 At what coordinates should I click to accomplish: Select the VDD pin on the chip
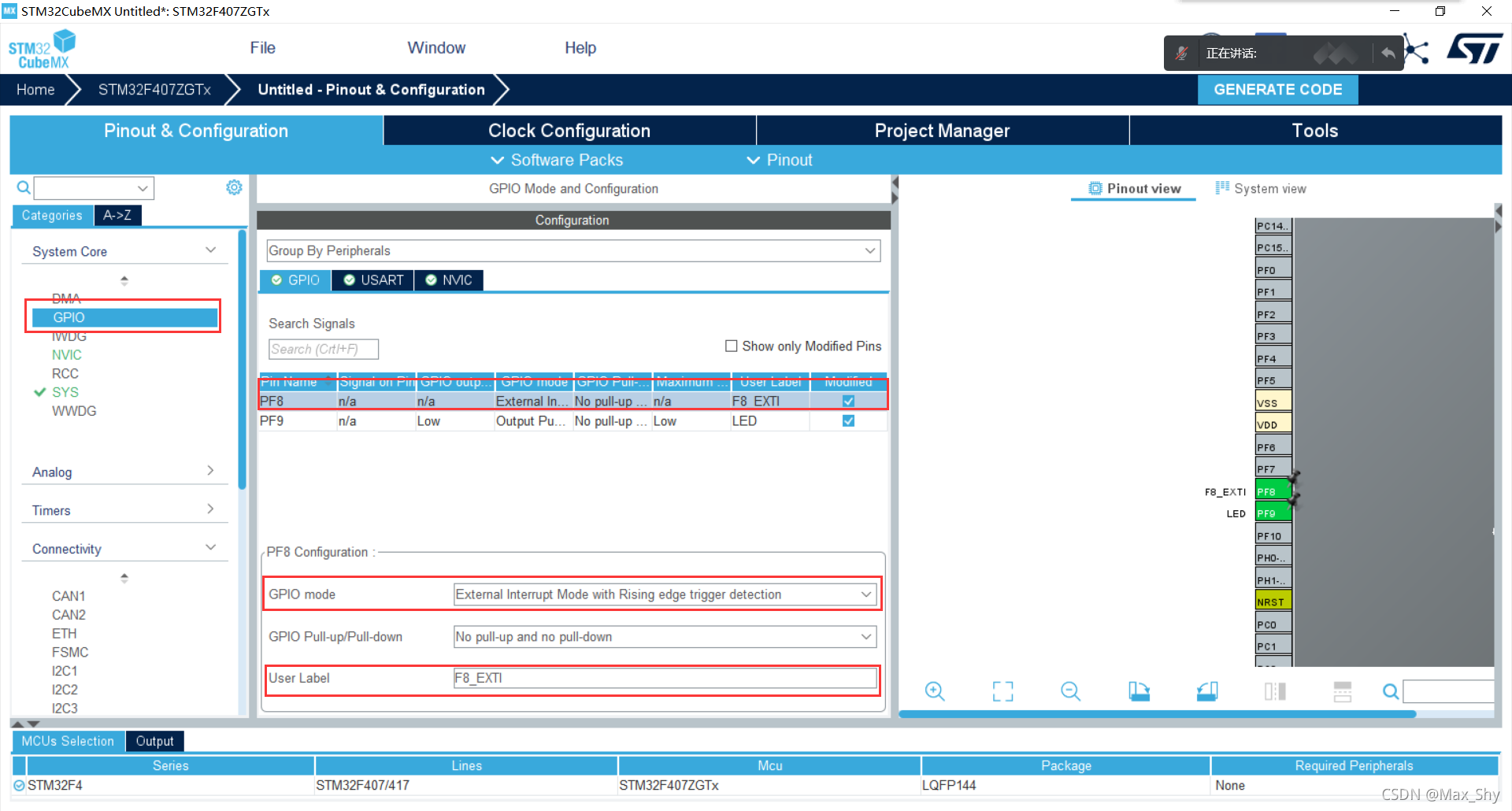pyautogui.click(x=1273, y=424)
